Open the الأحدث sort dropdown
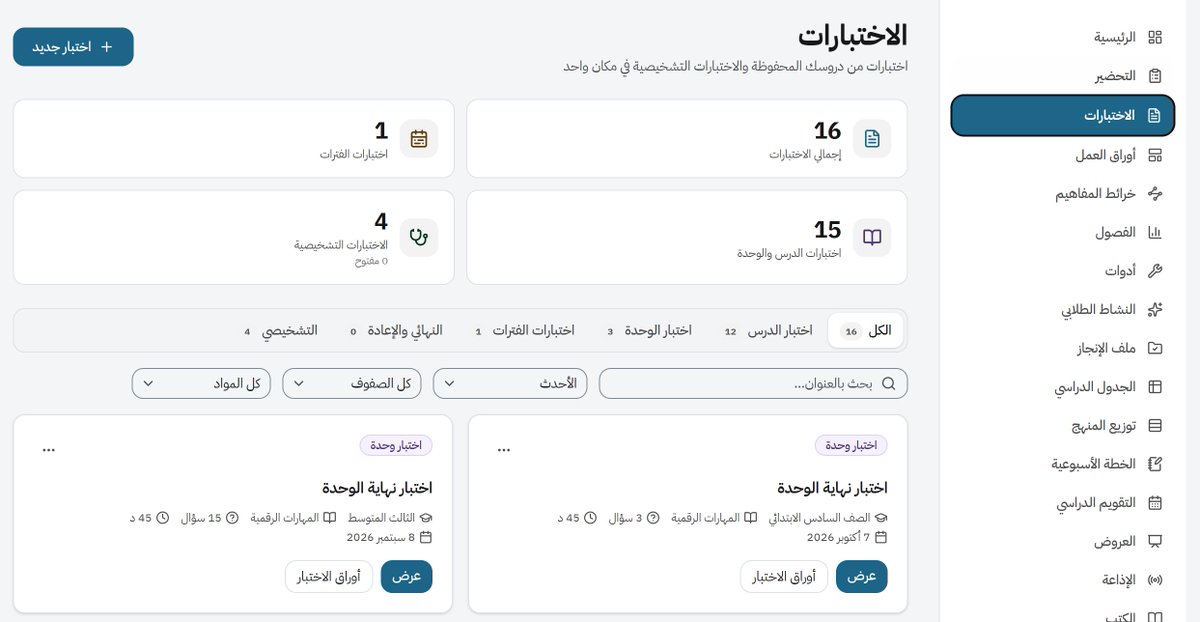 511,383
